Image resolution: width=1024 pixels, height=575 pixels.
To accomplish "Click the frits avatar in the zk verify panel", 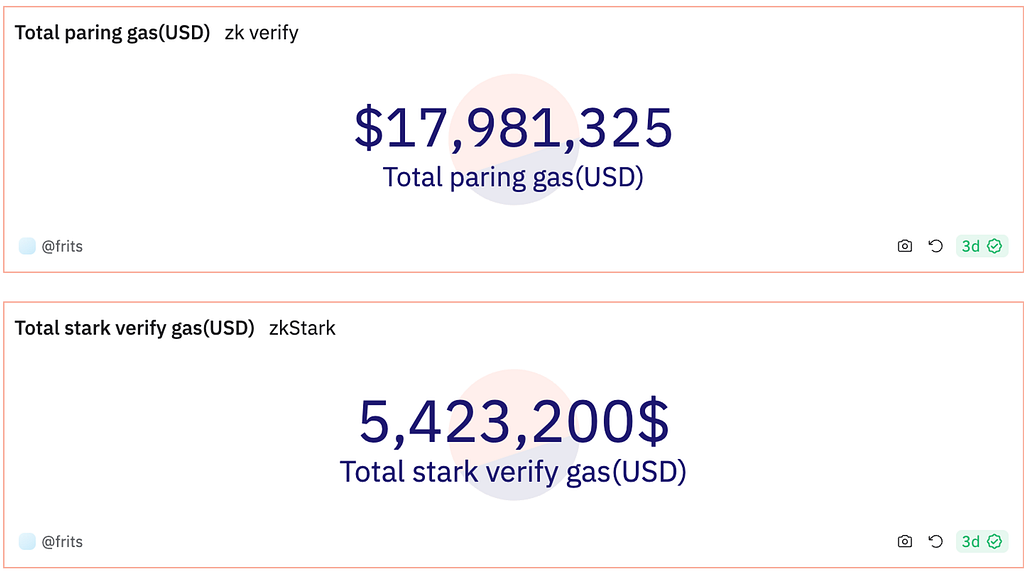I will [27, 246].
